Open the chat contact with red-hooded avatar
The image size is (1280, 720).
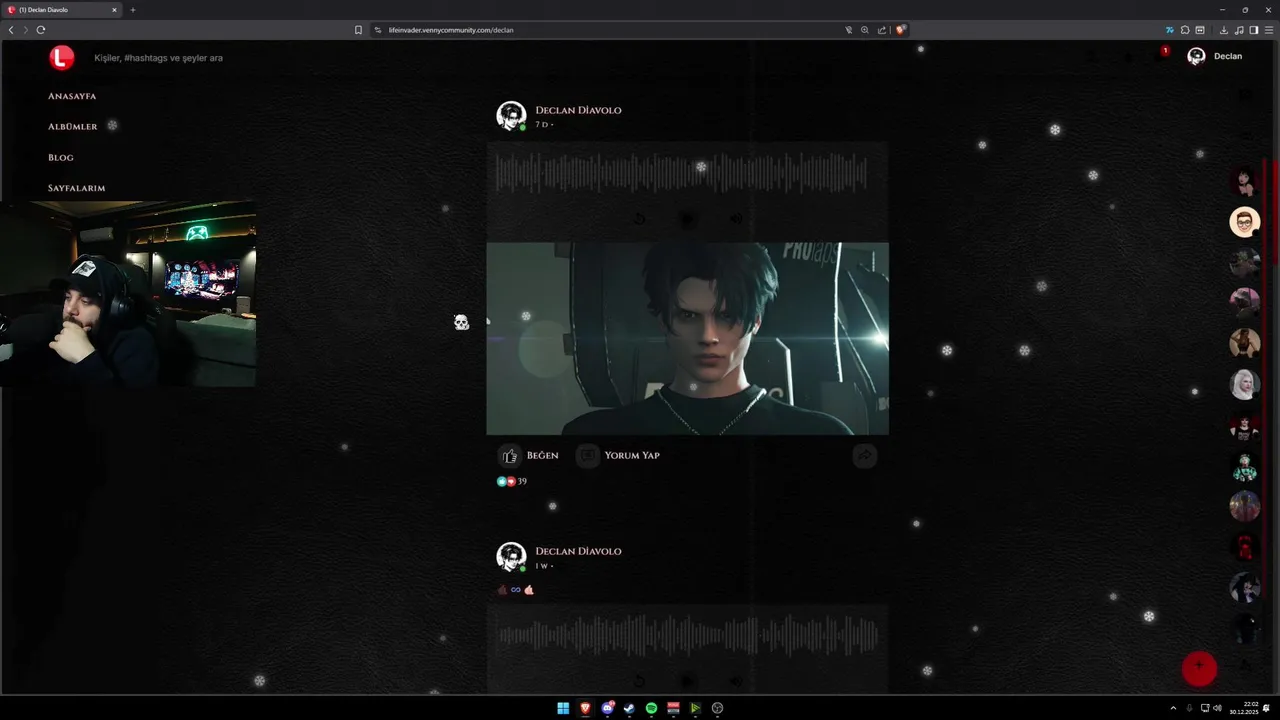coord(1244,547)
